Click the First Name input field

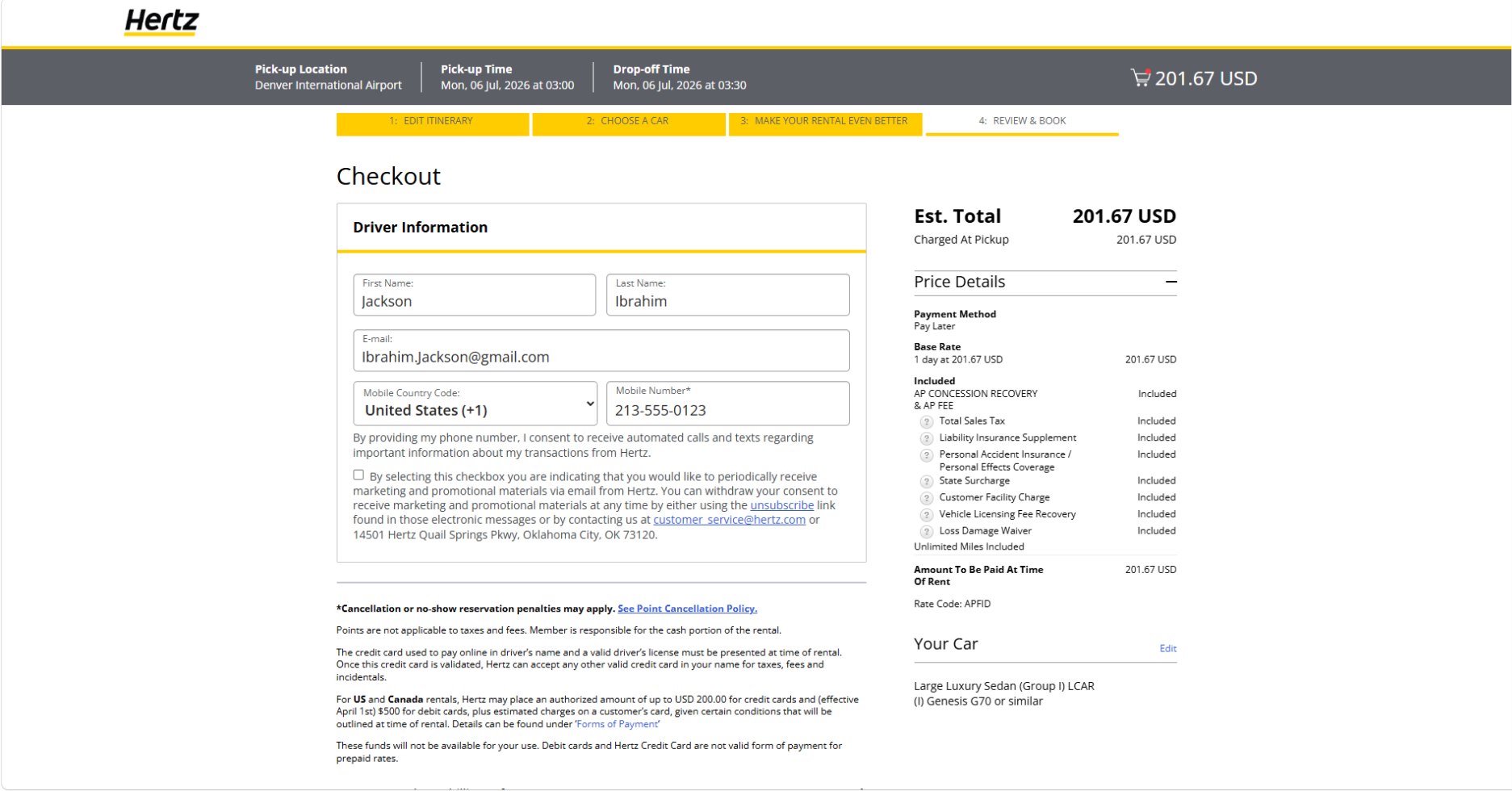click(475, 295)
